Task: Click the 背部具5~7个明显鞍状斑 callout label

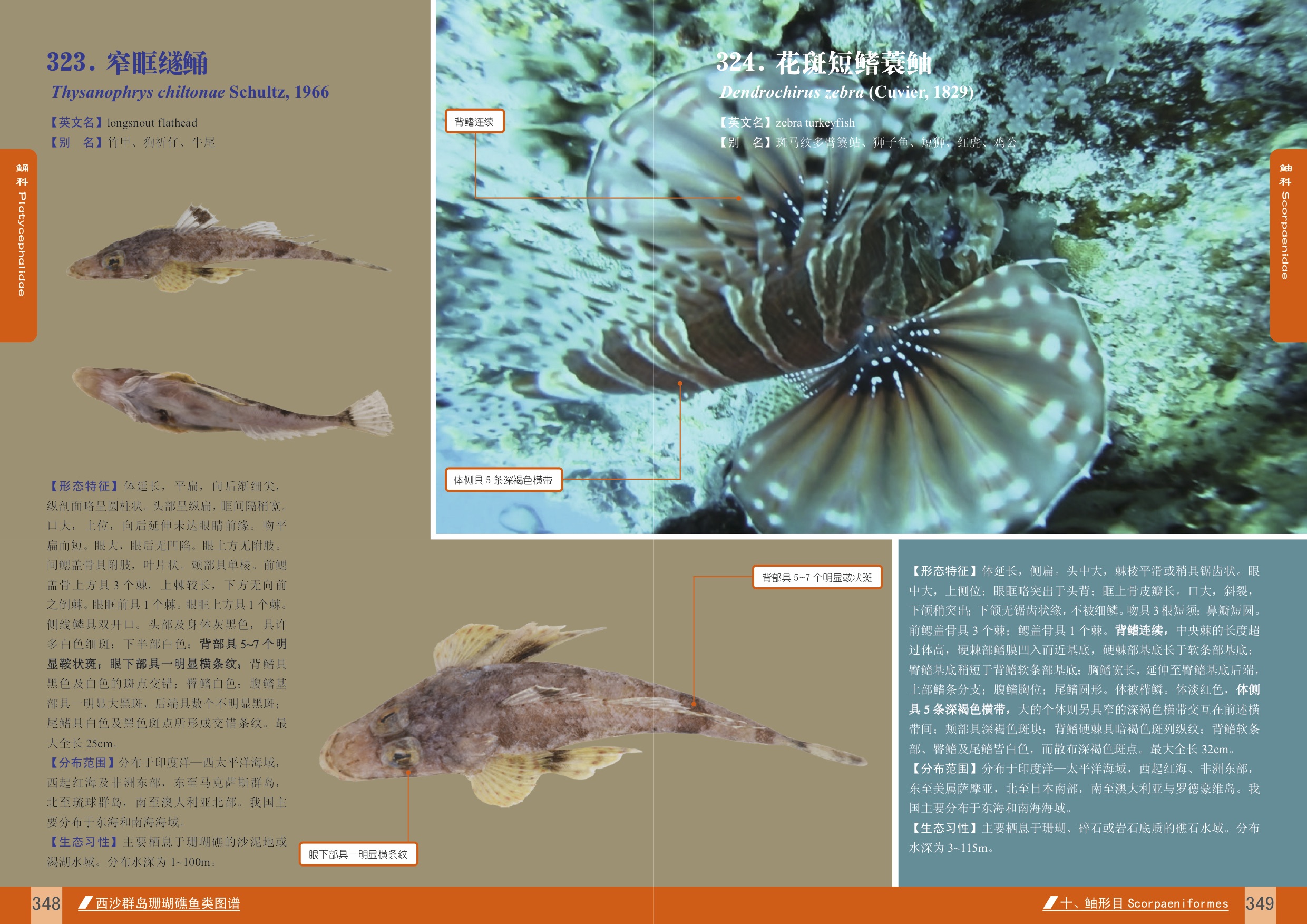Action: click(x=816, y=577)
